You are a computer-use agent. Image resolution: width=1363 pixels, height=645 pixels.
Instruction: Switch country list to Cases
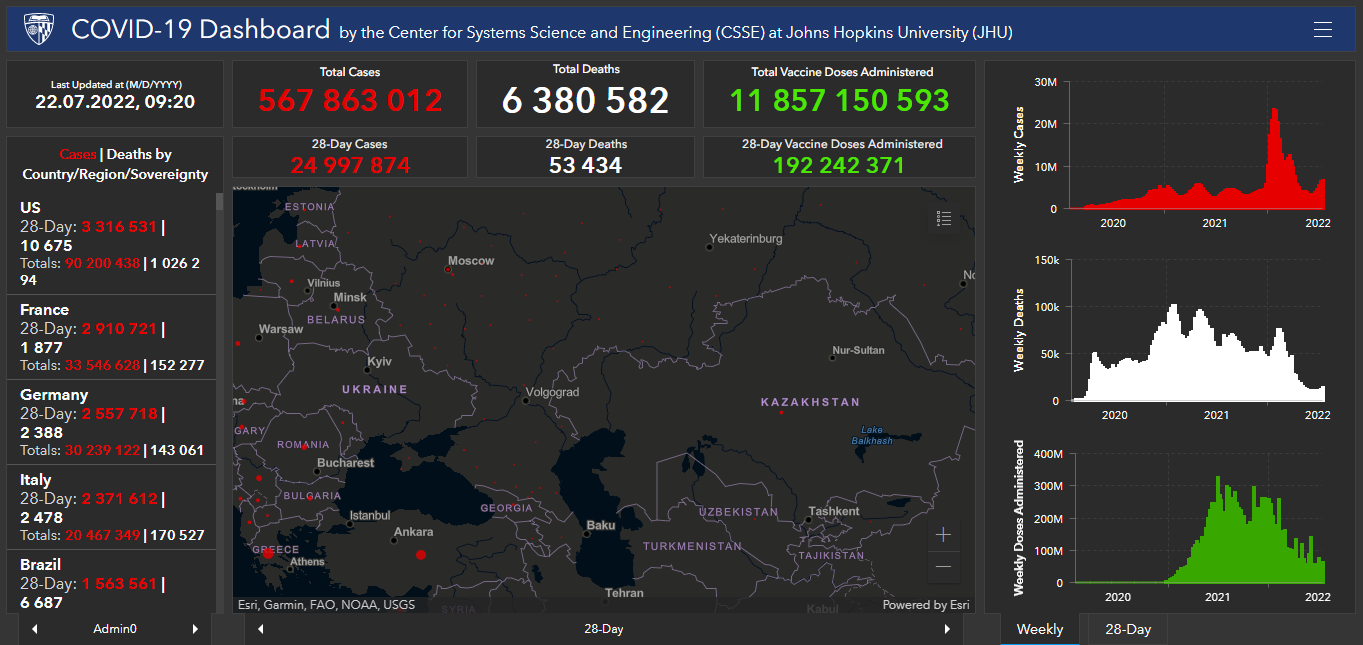78,154
